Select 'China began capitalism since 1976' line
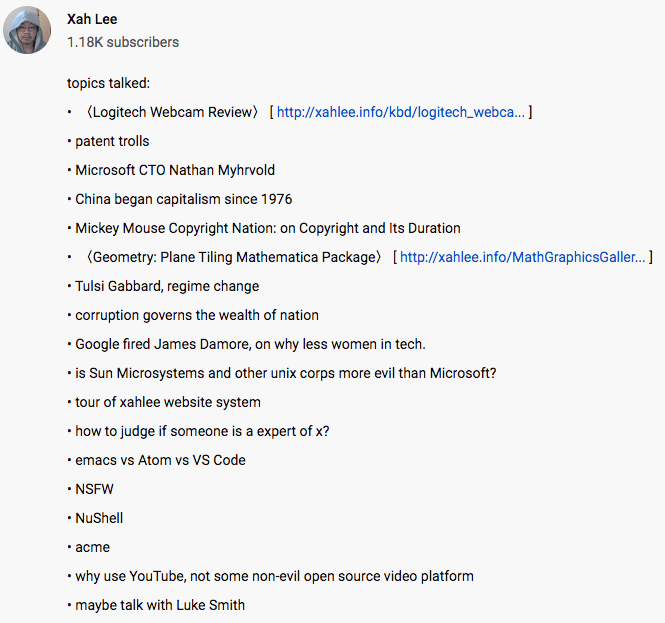Screen dimensions: 665x623 point(180,199)
